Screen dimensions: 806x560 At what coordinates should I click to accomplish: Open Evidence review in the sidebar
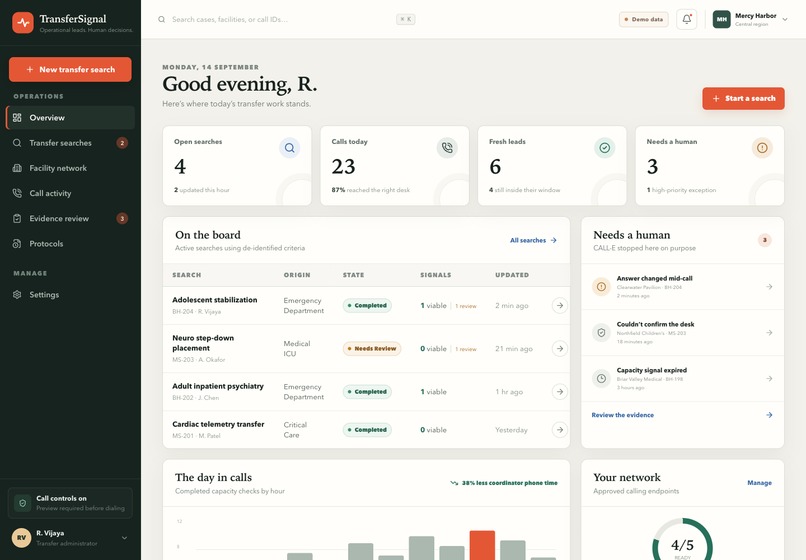pos(70,219)
